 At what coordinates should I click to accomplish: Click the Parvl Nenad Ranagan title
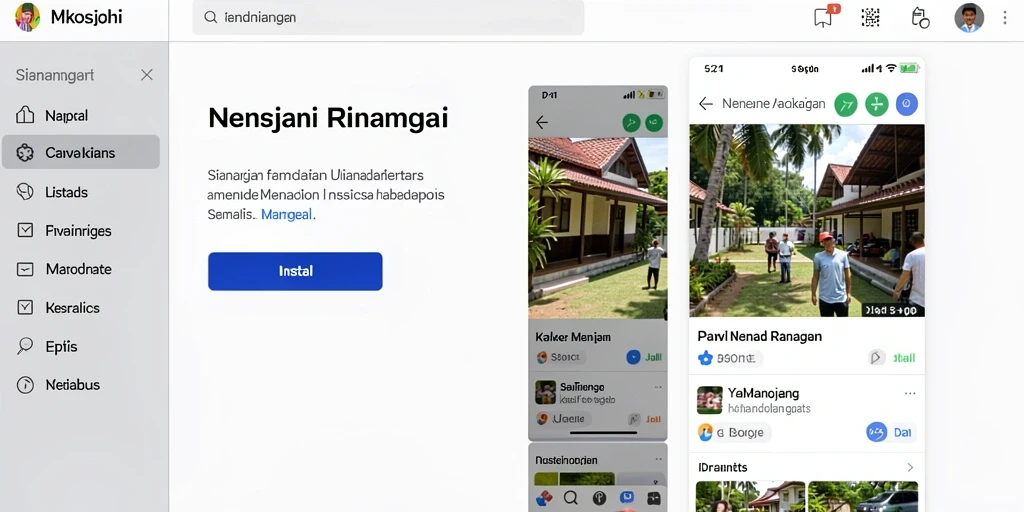click(x=760, y=336)
